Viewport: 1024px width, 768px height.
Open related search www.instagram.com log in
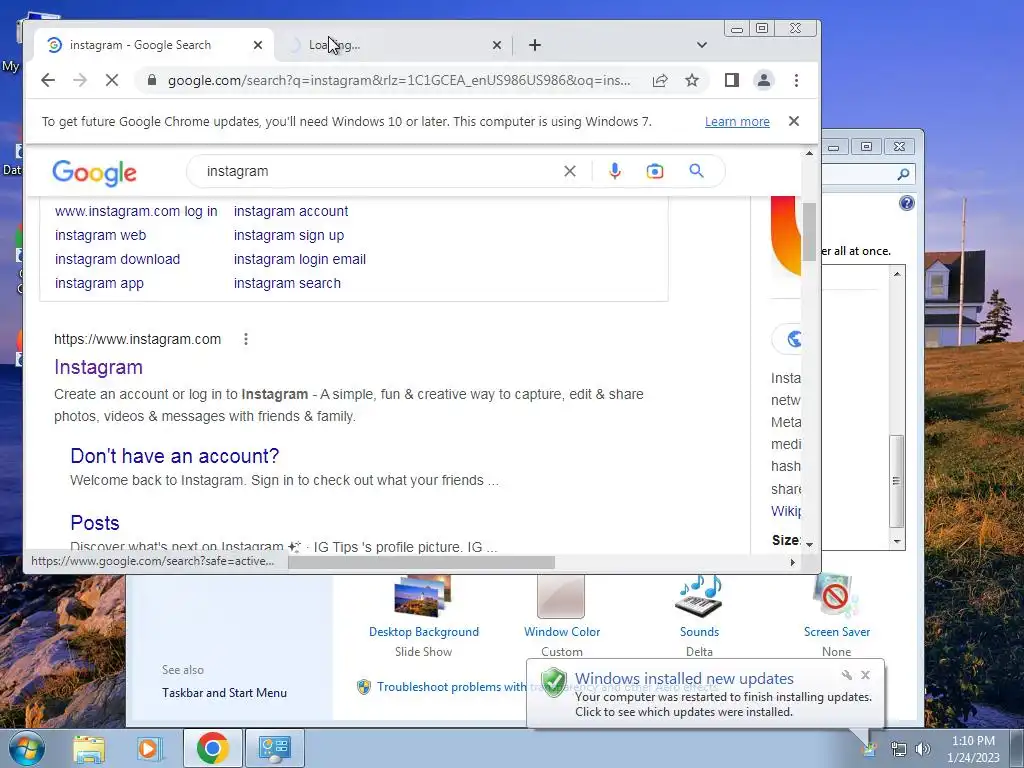(136, 211)
